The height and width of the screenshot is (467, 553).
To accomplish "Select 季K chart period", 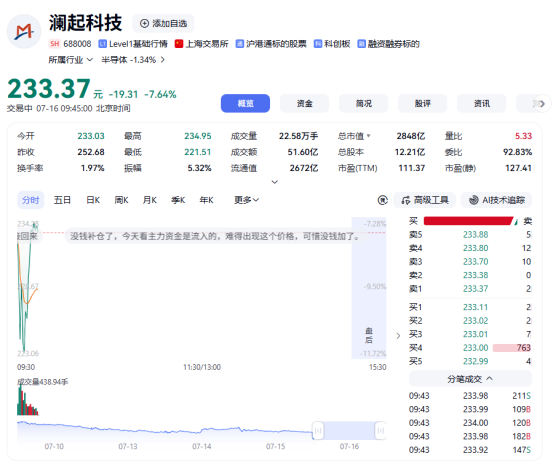I will tap(178, 200).
